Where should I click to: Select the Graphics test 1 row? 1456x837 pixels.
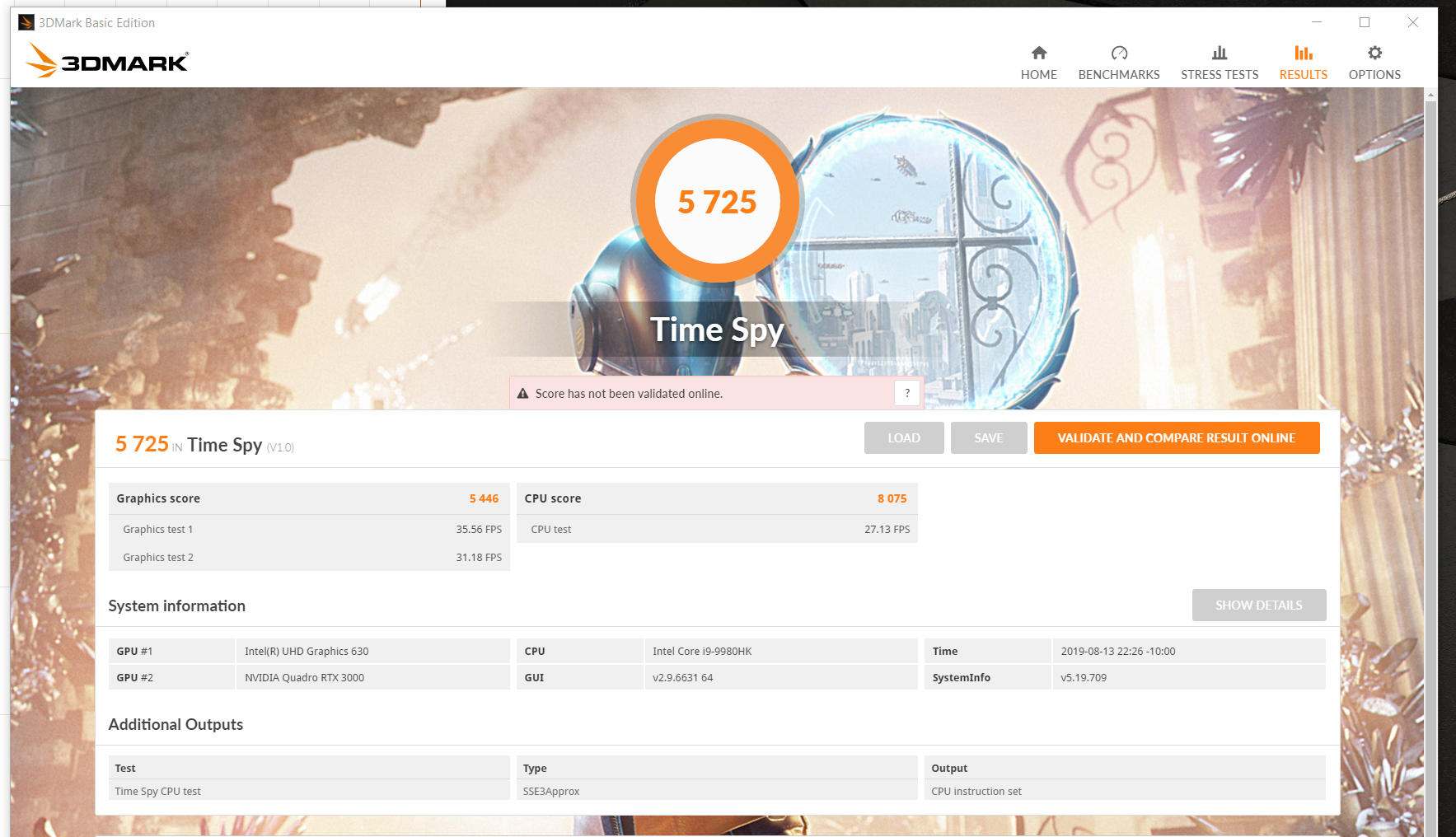309,529
